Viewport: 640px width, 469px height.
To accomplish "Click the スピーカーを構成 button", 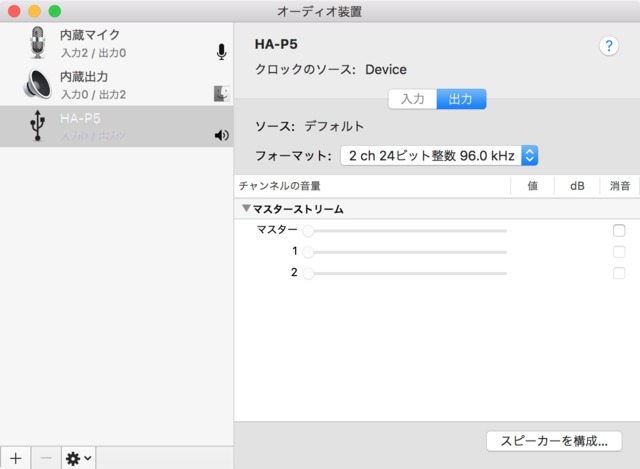I will tap(553, 441).
